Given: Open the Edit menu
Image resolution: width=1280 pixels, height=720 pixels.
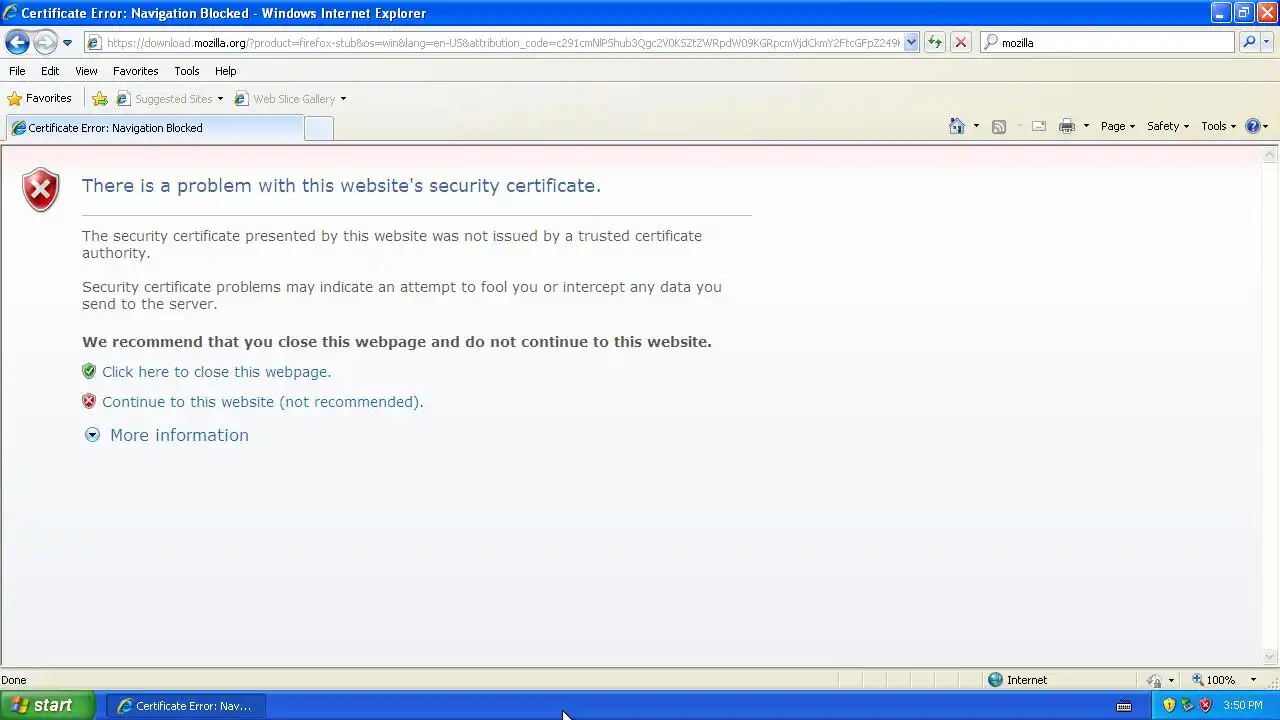Looking at the screenshot, I should click(50, 71).
